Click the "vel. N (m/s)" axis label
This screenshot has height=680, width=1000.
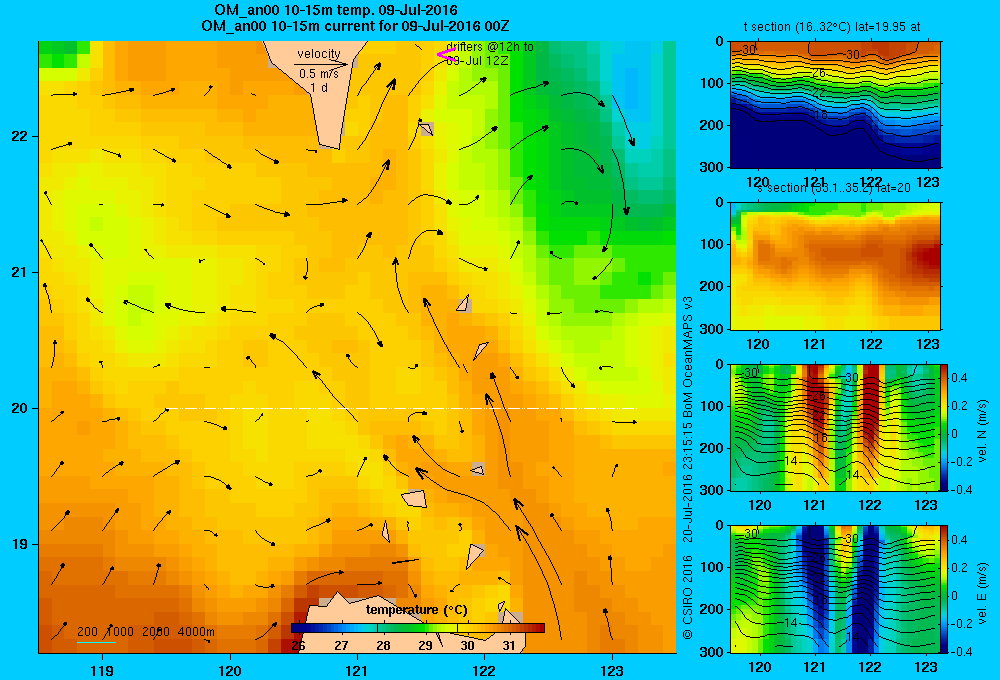[x=982, y=431]
